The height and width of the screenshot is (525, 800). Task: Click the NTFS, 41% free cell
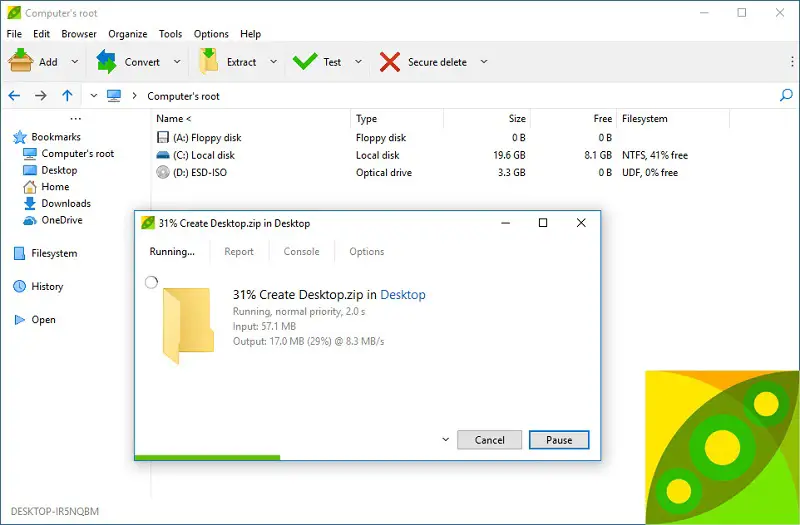click(x=655, y=155)
